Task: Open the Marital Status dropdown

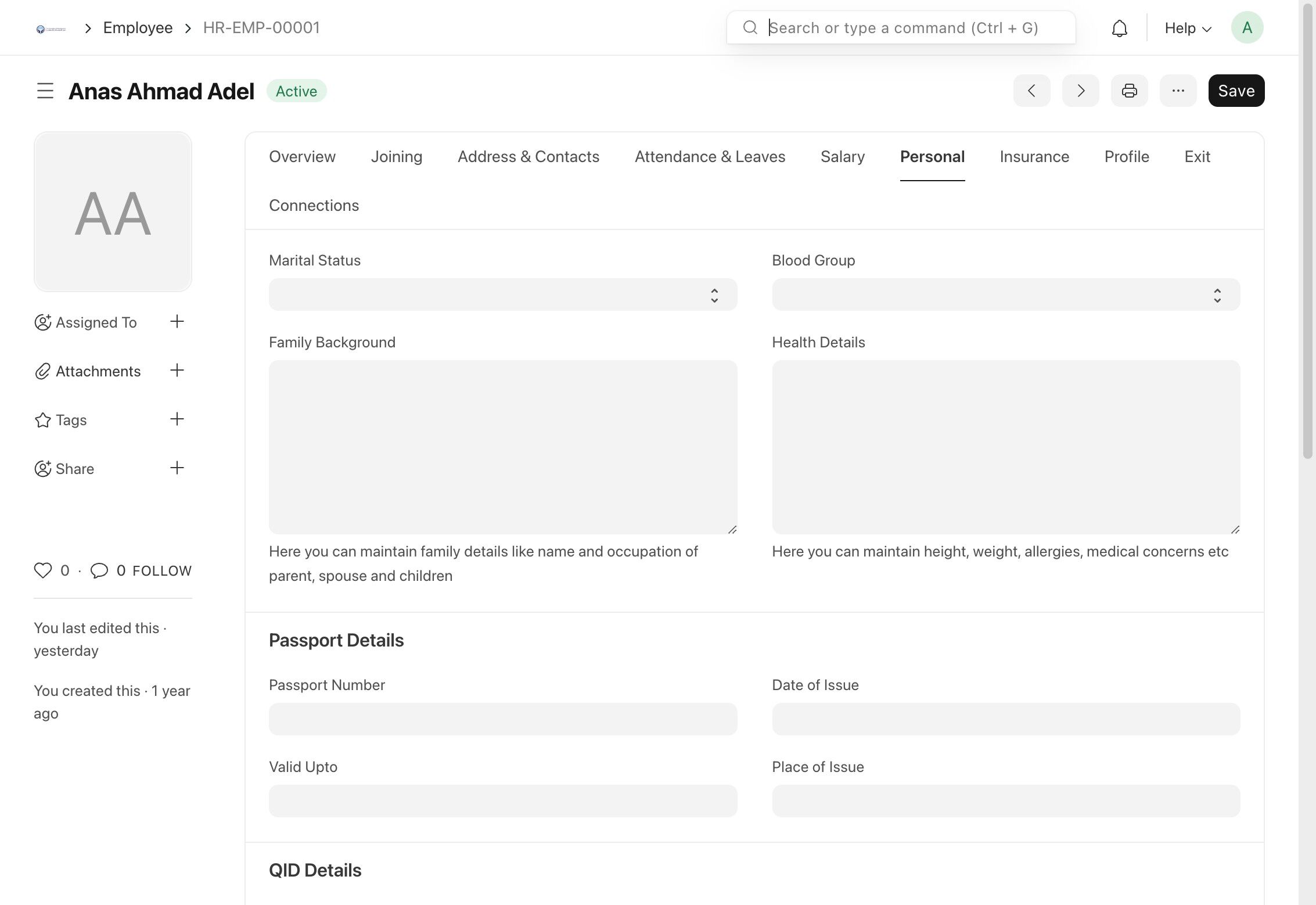Action: pyautogui.click(x=502, y=295)
